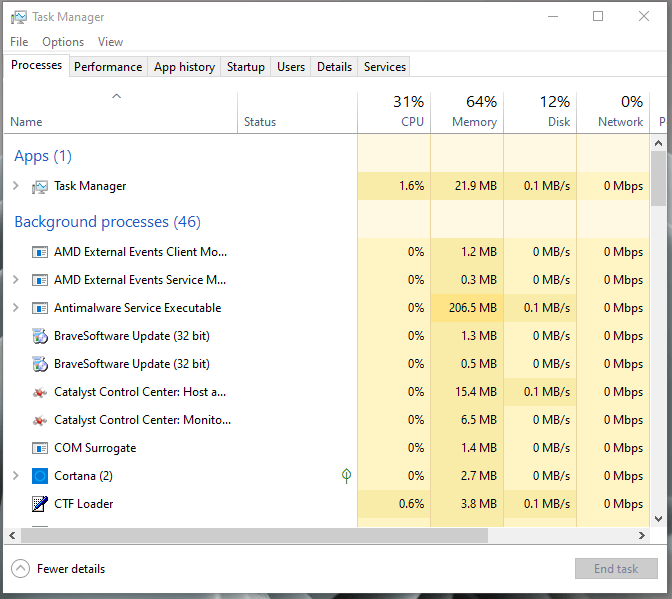The width and height of the screenshot is (672, 599).
Task: Click the Fewer details circle arrow icon
Action: click(x=21, y=569)
